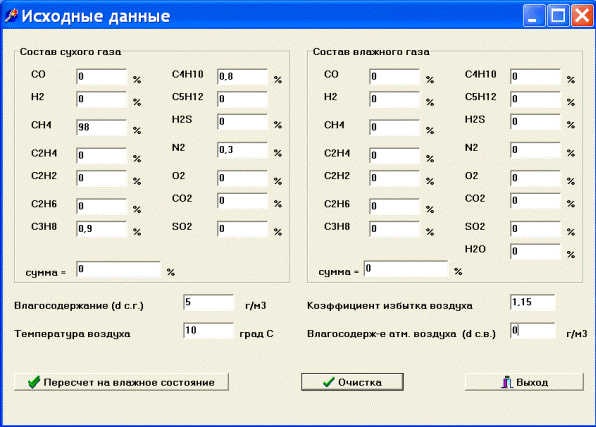This screenshot has height=427, width=596.
Task: Click the green checkmark on Пересчет button
Action: point(34,382)
